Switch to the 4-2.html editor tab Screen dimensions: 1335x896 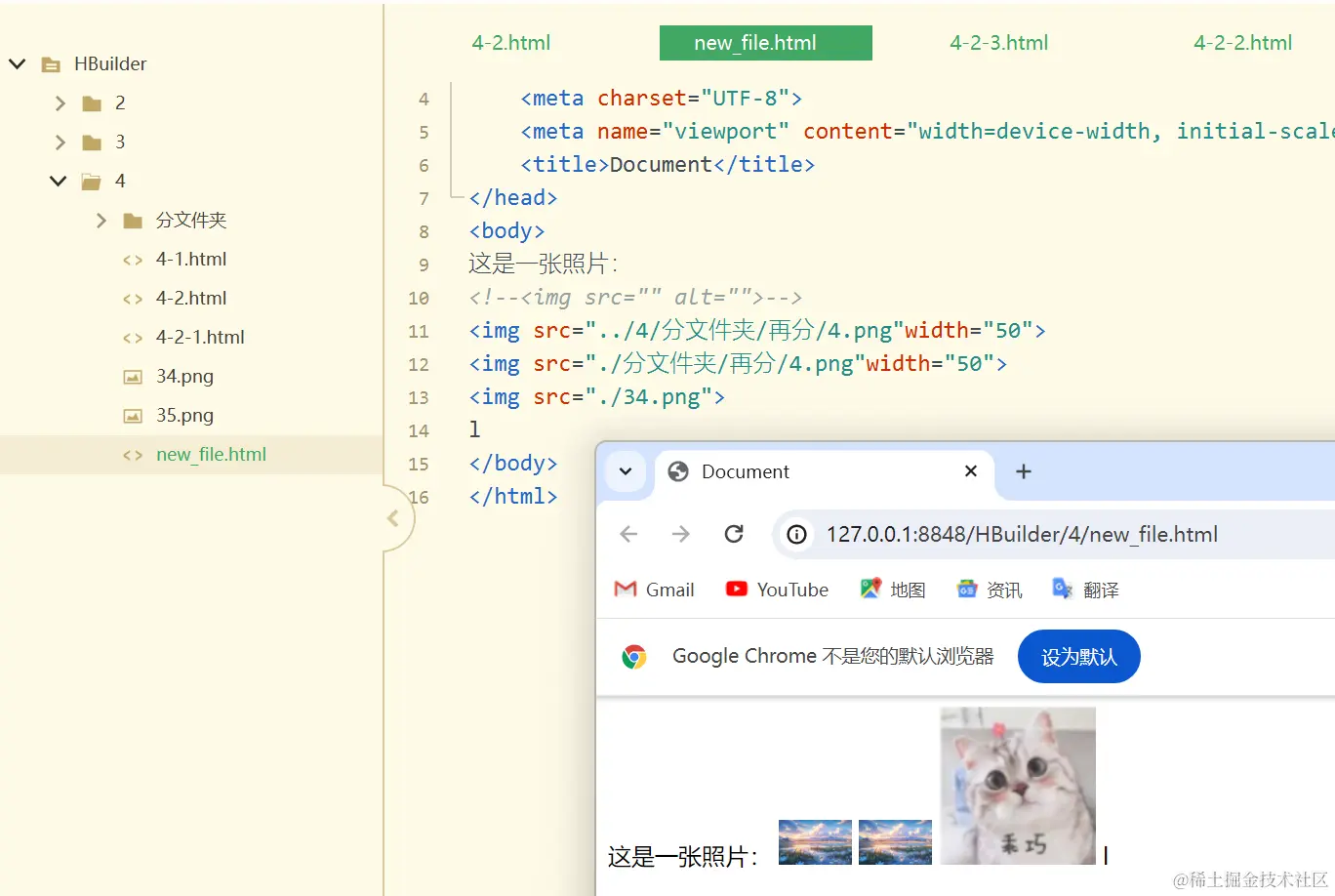511,43
